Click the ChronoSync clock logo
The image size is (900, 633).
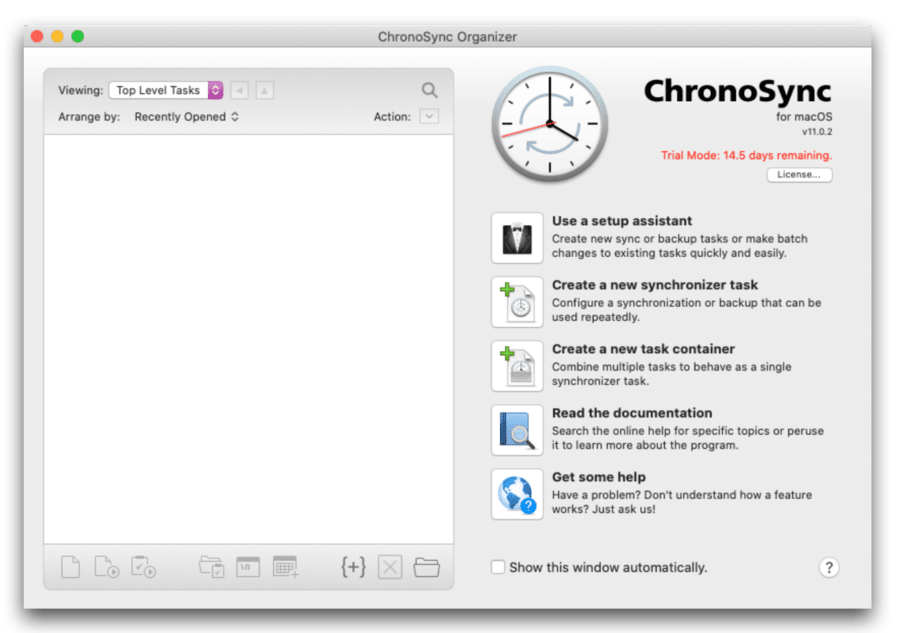pyautogui.click(x=549, y=124)
